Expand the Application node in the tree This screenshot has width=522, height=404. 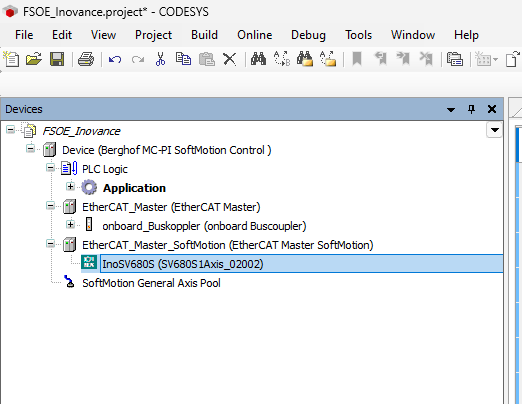click(70, 187)
